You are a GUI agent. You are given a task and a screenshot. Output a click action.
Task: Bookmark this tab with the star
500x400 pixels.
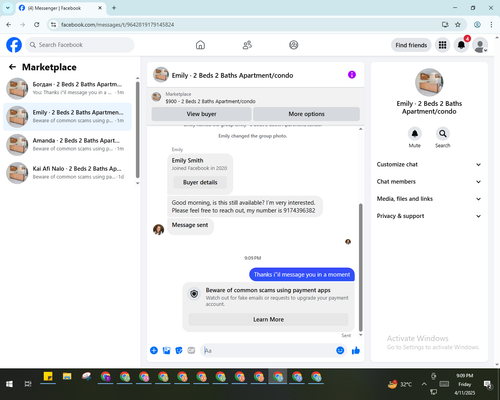pyautogui.click(x=458, y=25)
